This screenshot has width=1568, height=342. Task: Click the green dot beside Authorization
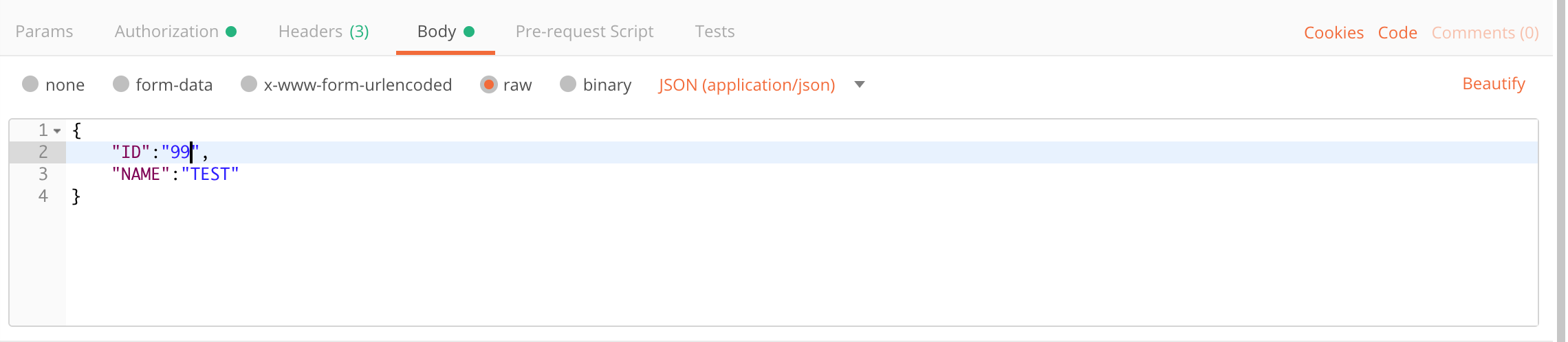pyautogui.click(x=231, y=32)
